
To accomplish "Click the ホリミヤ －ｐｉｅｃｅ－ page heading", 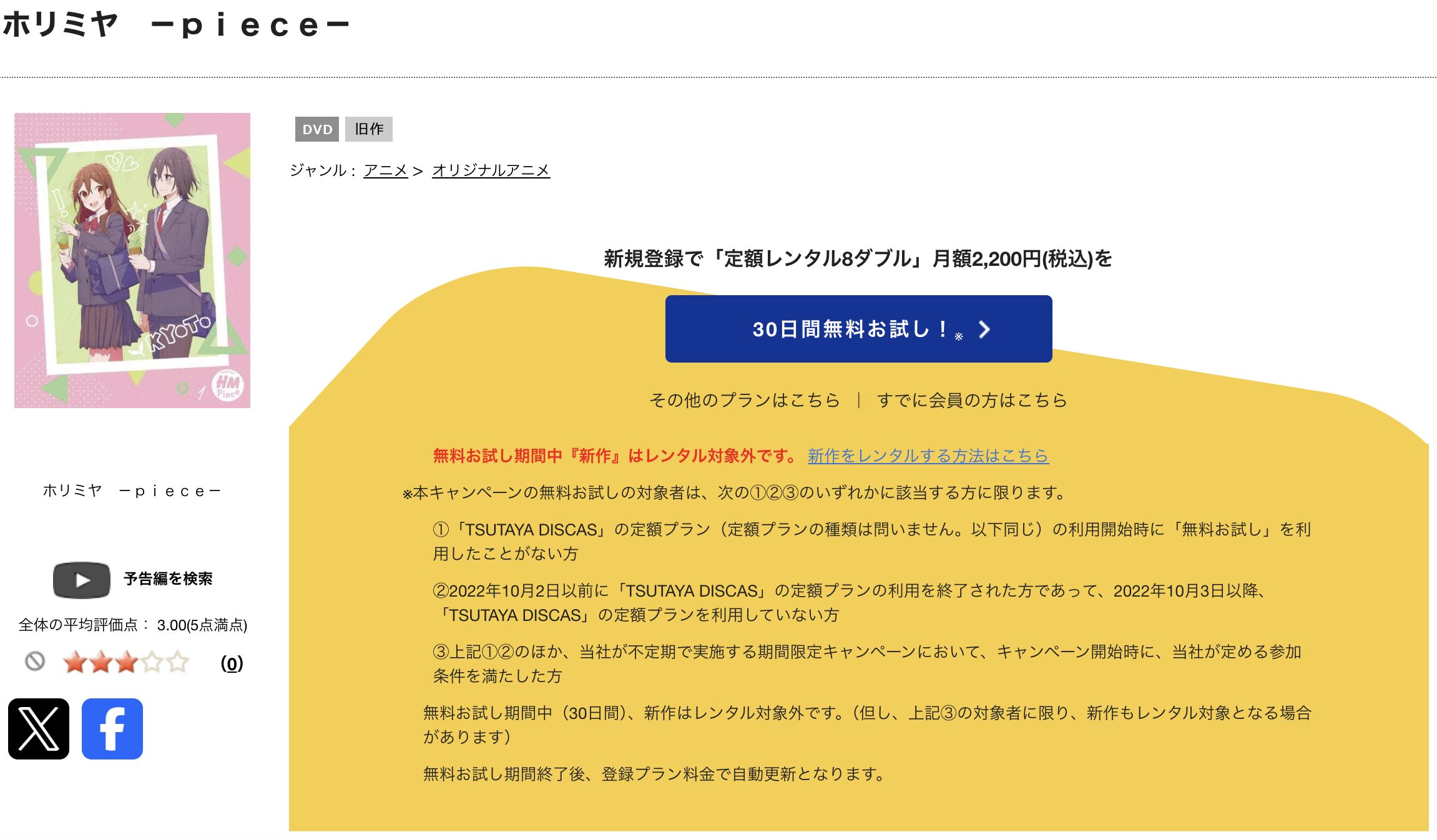I will (x=175, y=25).
